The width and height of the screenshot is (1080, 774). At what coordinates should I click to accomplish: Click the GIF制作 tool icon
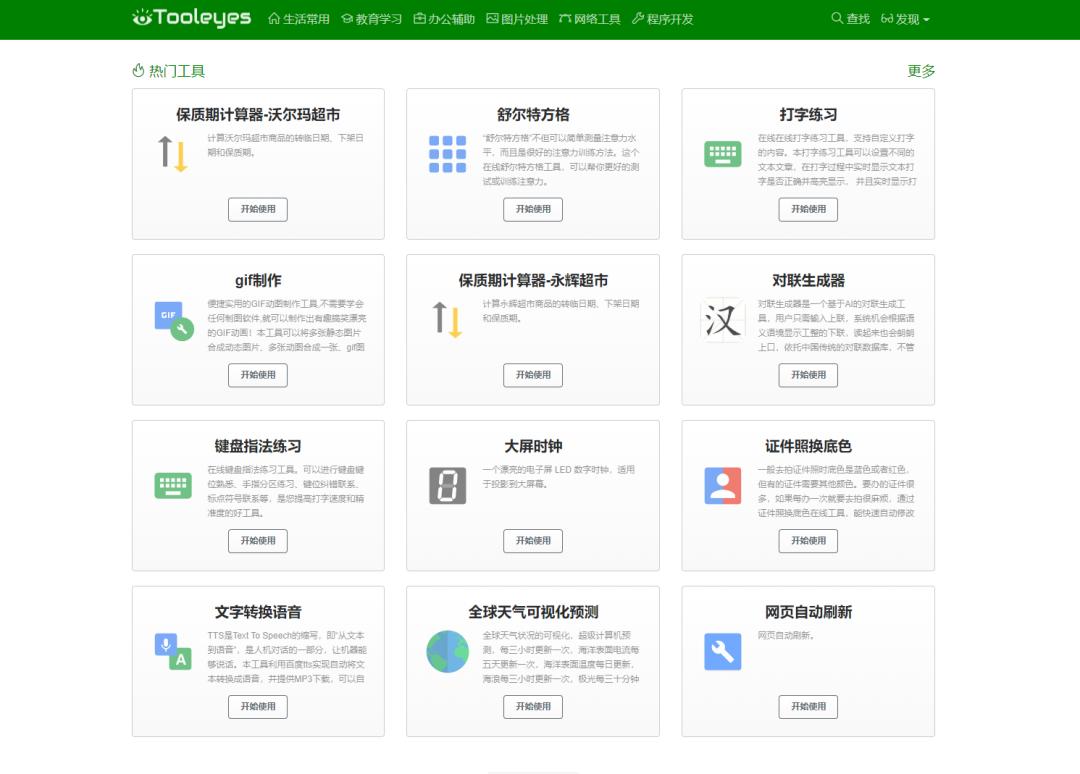point(172,316)
